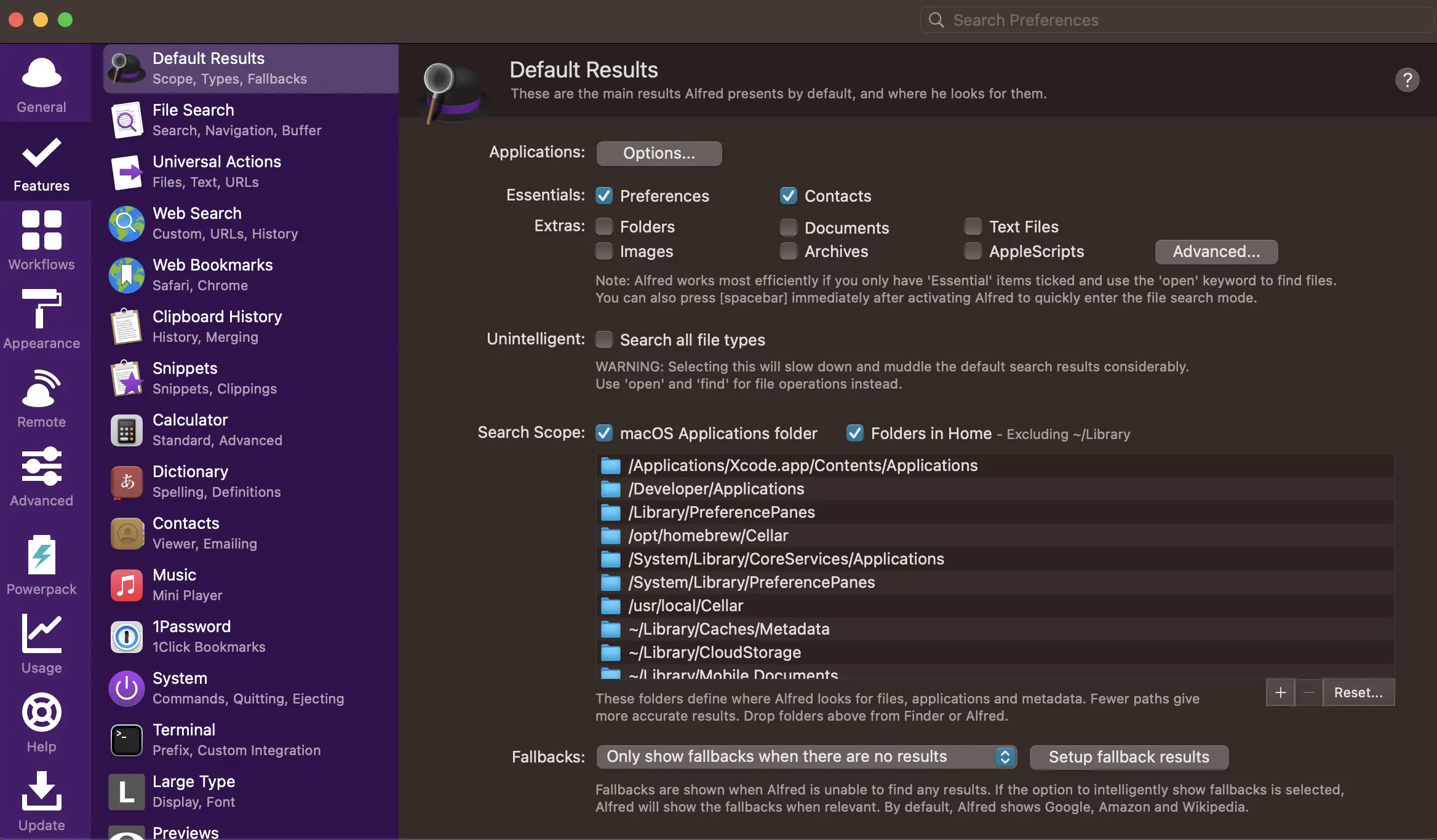Click the Reset... scope button

click(1358, 692)
